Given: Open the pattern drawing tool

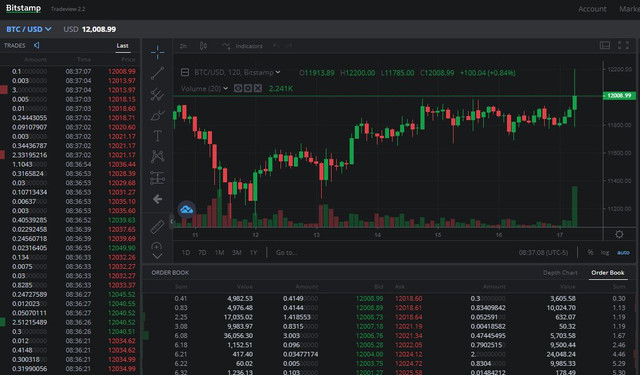Looking at the screenshot, I should (x=157, y=156).
